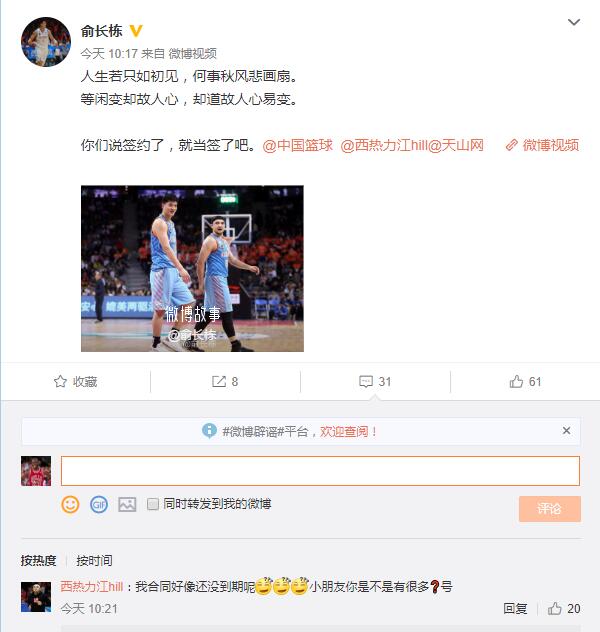
Task: Sort comments by 按时间
Action: 94,560
